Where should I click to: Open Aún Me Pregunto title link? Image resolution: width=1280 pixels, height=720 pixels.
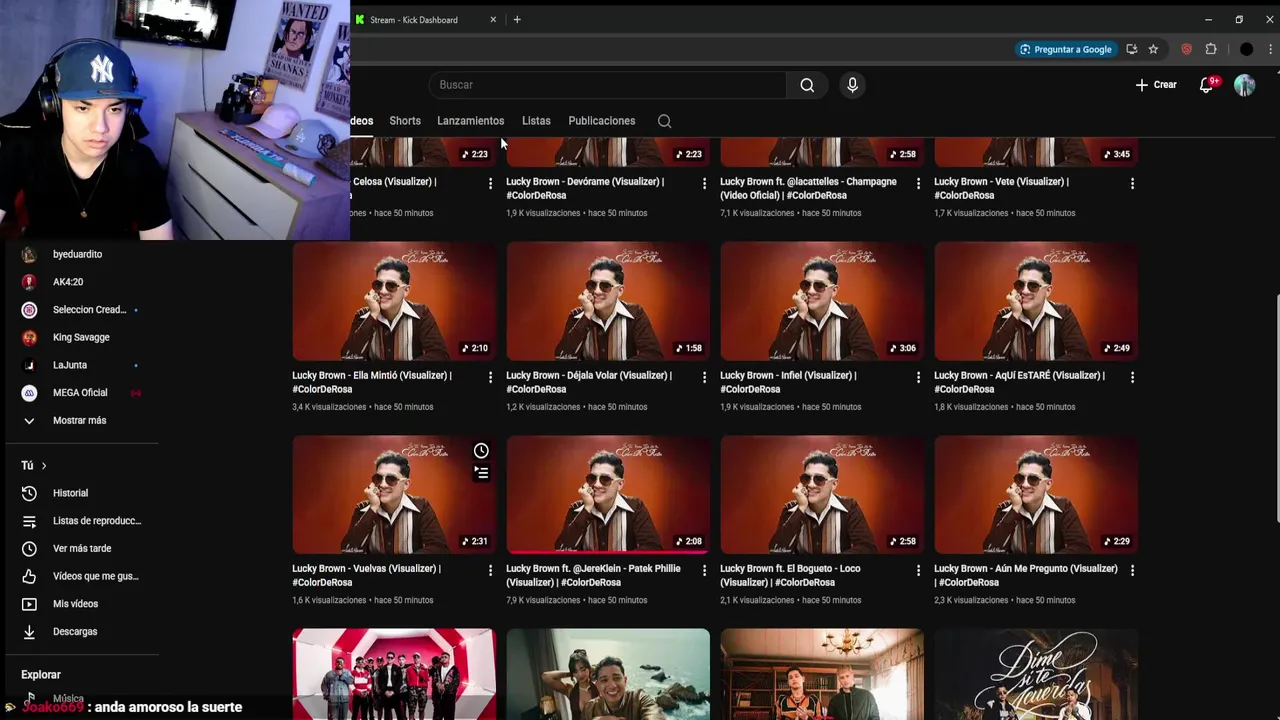pyautogui.click(x=1026, y=575)
